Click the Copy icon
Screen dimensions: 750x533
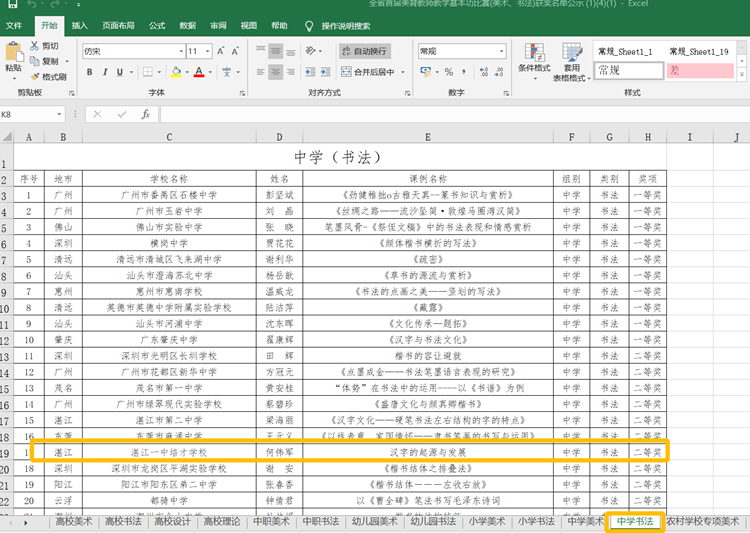tap(34, 61)
